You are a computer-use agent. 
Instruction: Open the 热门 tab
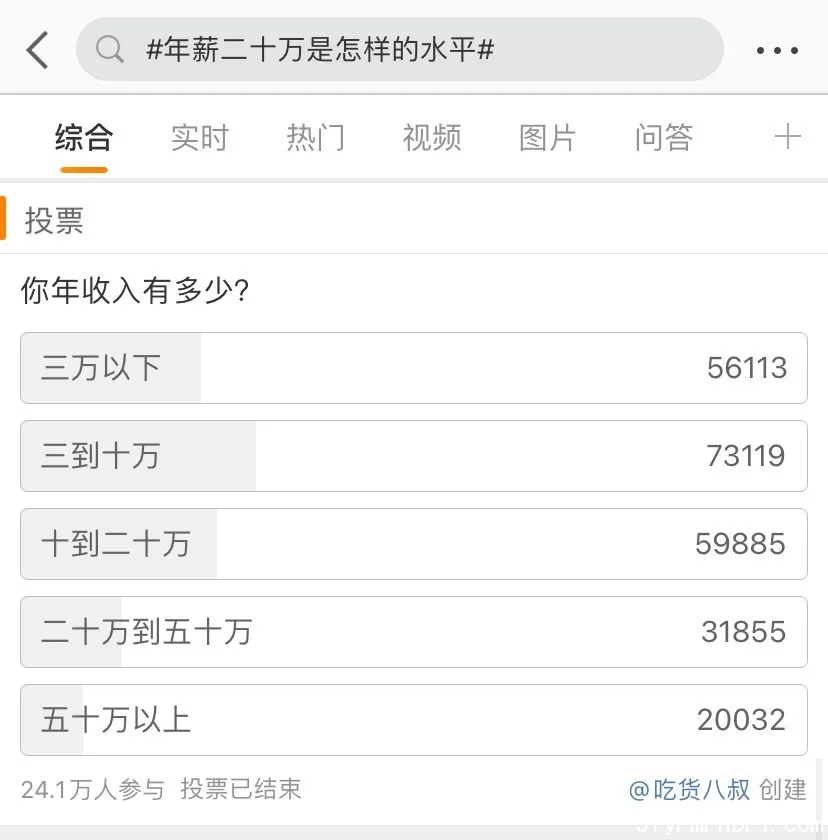316,138
